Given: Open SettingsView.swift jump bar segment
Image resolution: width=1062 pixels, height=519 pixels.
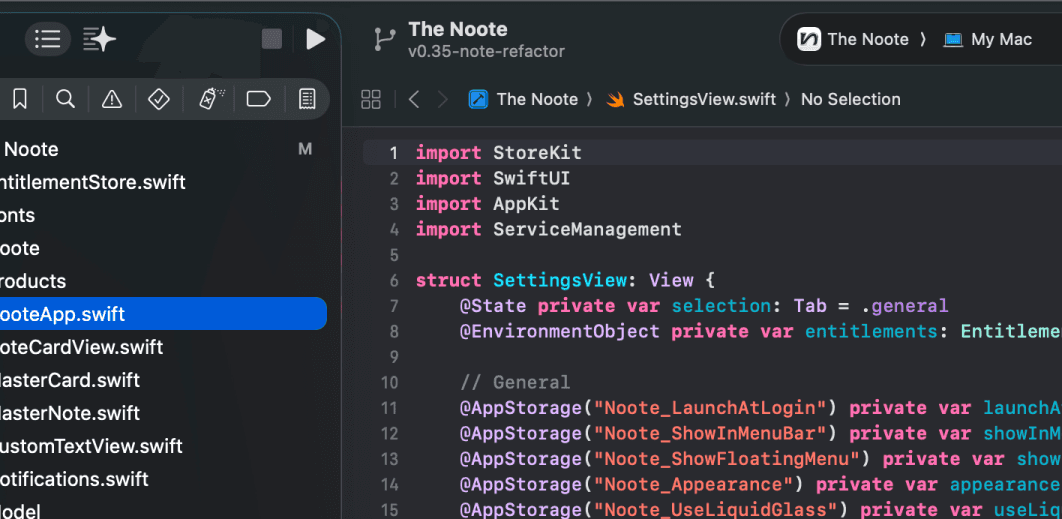Looking at the screenshot, I should (704, 100).
